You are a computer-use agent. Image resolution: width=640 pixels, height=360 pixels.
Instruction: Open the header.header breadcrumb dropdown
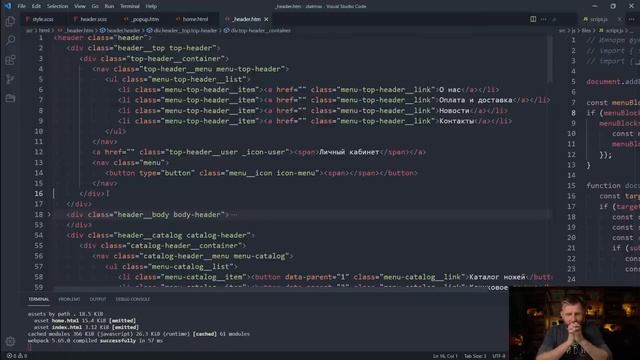[x=120, y=31]
